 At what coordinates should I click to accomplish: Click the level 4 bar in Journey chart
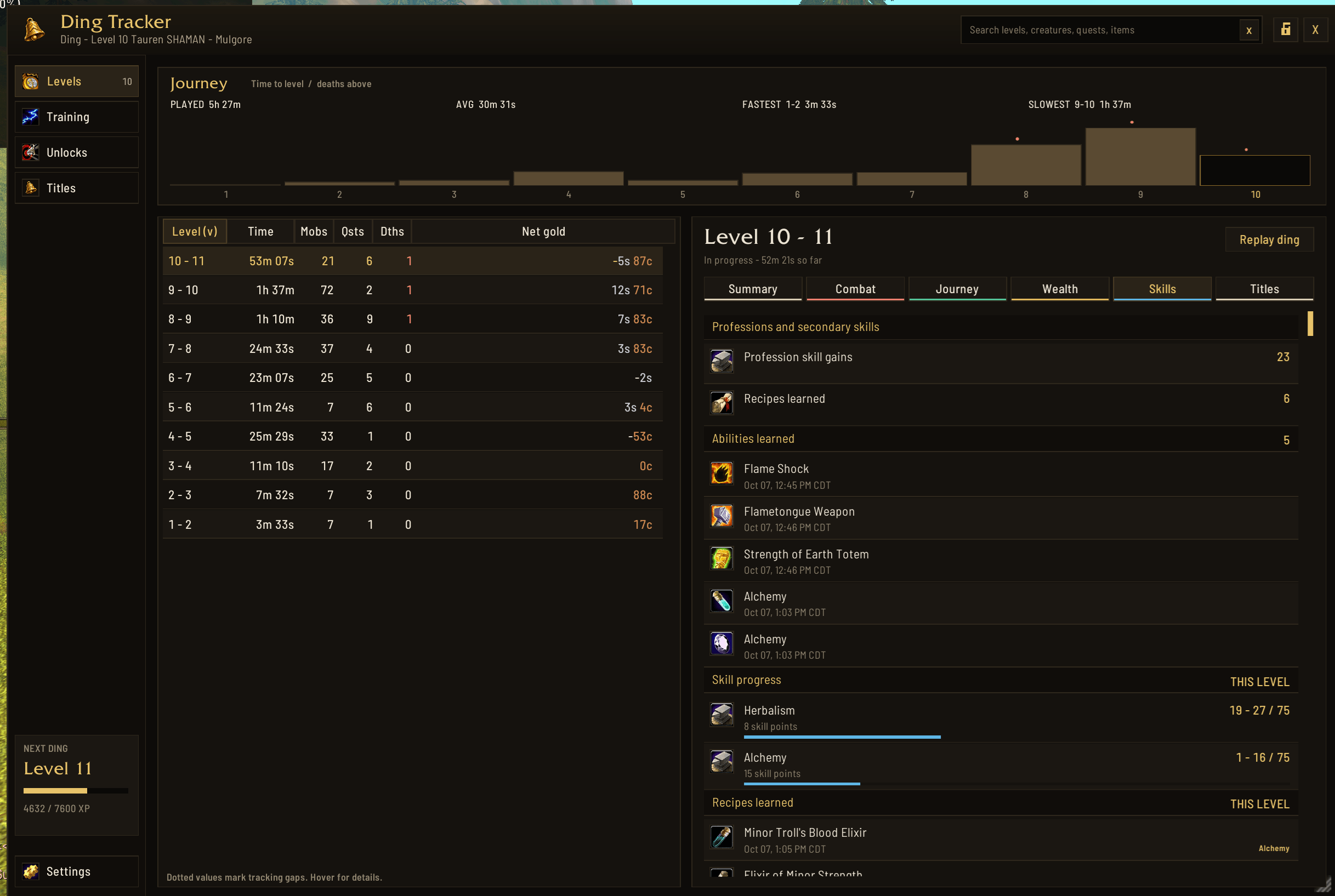[x=569, y=178]
